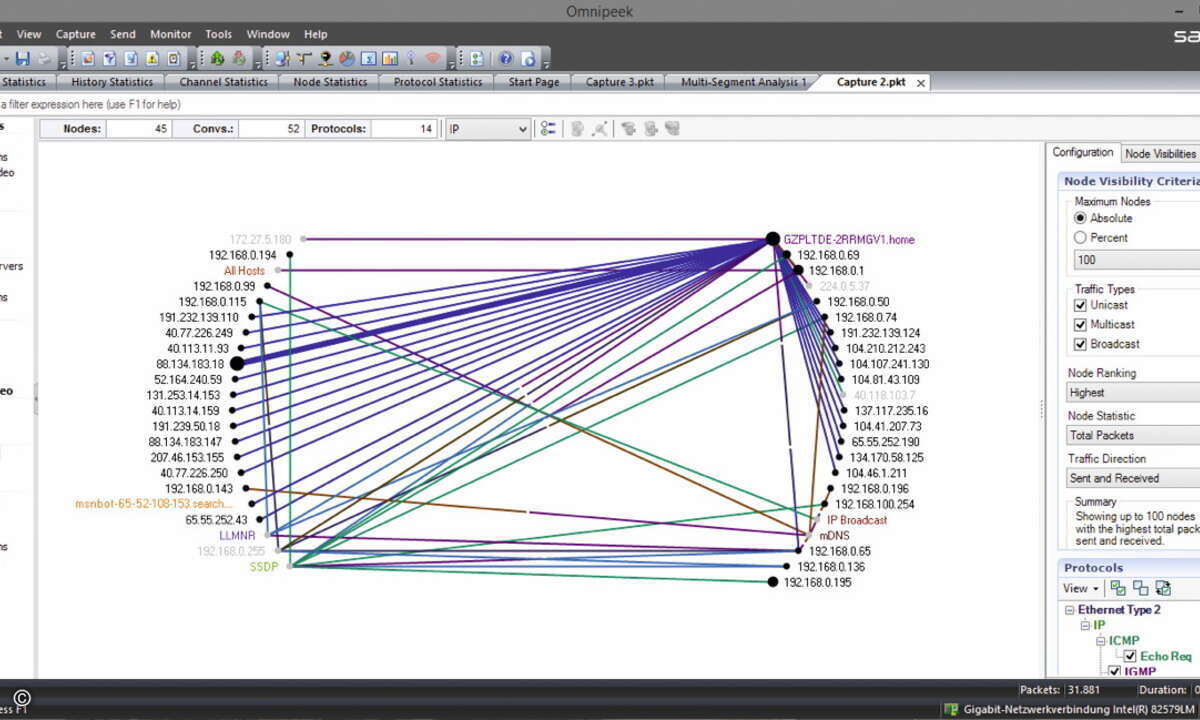Click the Sigma summary toolbar icon

point(368,59)
